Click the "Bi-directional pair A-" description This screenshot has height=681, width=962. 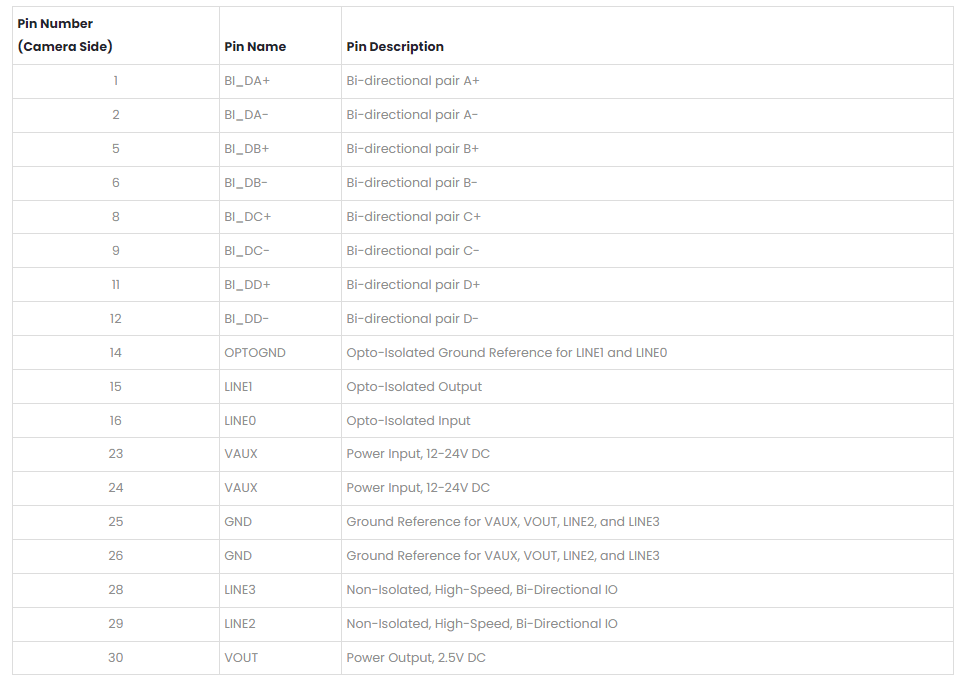click(412, 115)
